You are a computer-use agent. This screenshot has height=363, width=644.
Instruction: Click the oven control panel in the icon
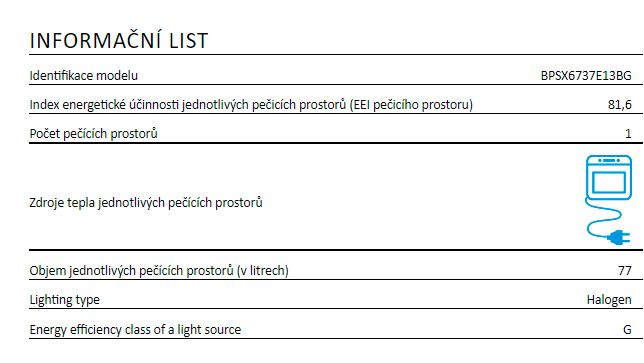coord(609,160)
